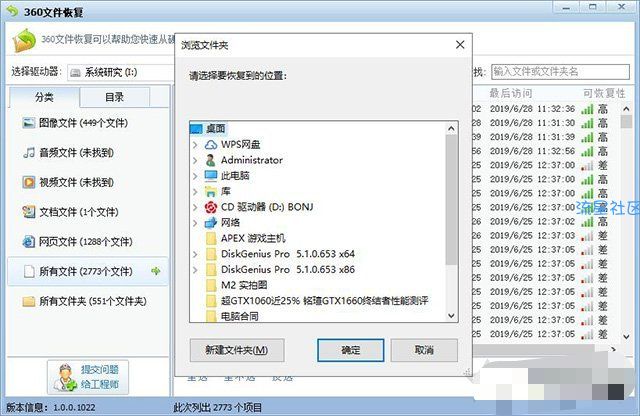Image resolution: width=640 pixels, height=416 pixels.
Task: Expand the DiskGenius Pro x64 folder
Action: coord(195,254)
